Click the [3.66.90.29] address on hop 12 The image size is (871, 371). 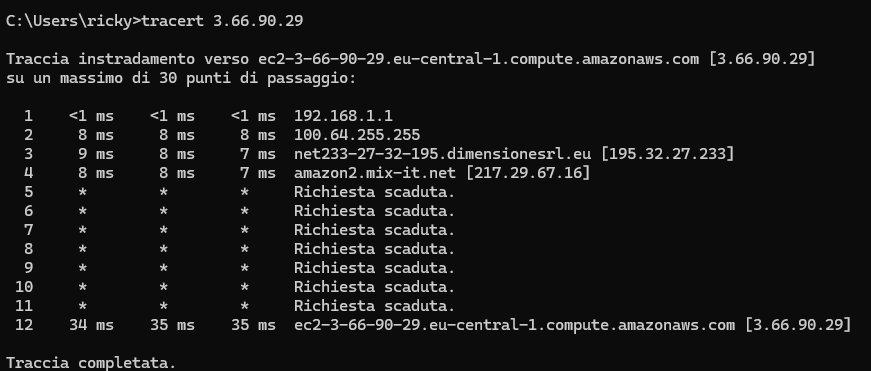click(798, 325)
